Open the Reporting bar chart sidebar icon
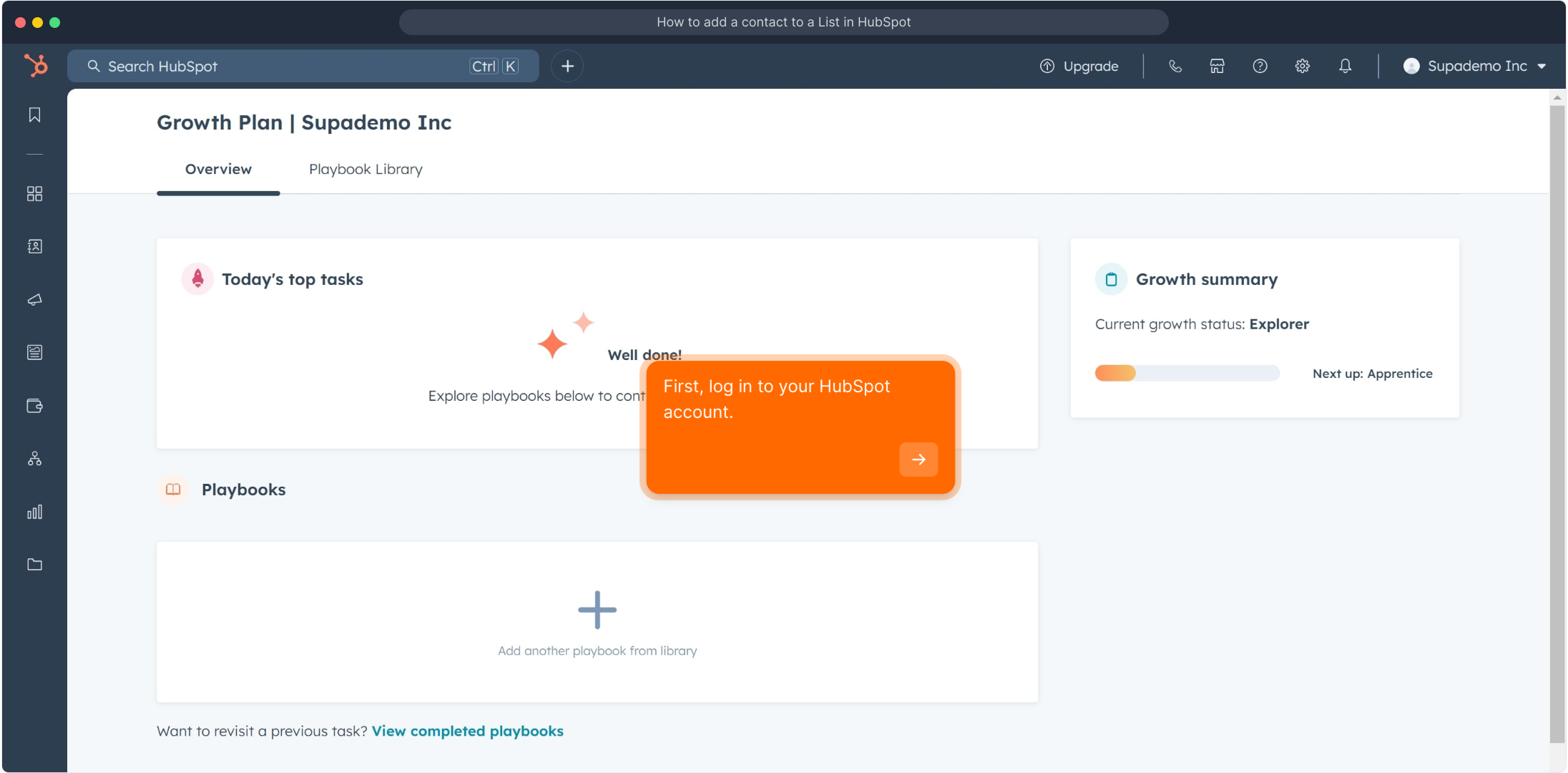Image resolution: width=1568 pixels, height=773 pixels. click(x=34, y=512)
